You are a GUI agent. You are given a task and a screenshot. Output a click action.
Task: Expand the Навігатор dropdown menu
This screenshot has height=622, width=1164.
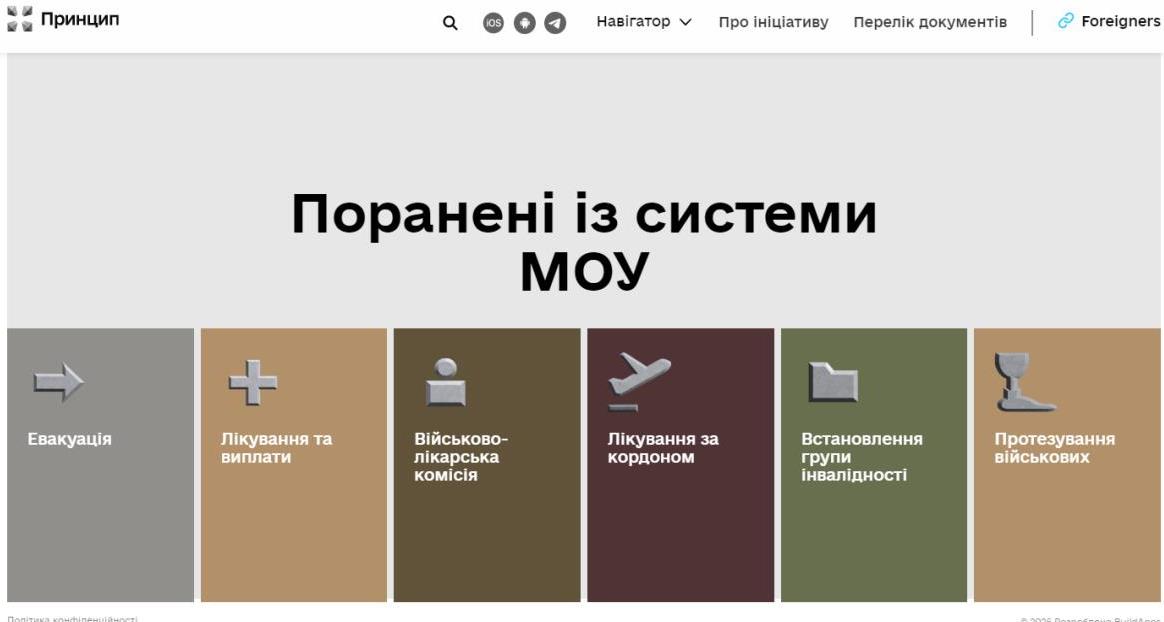click(644, 22)
